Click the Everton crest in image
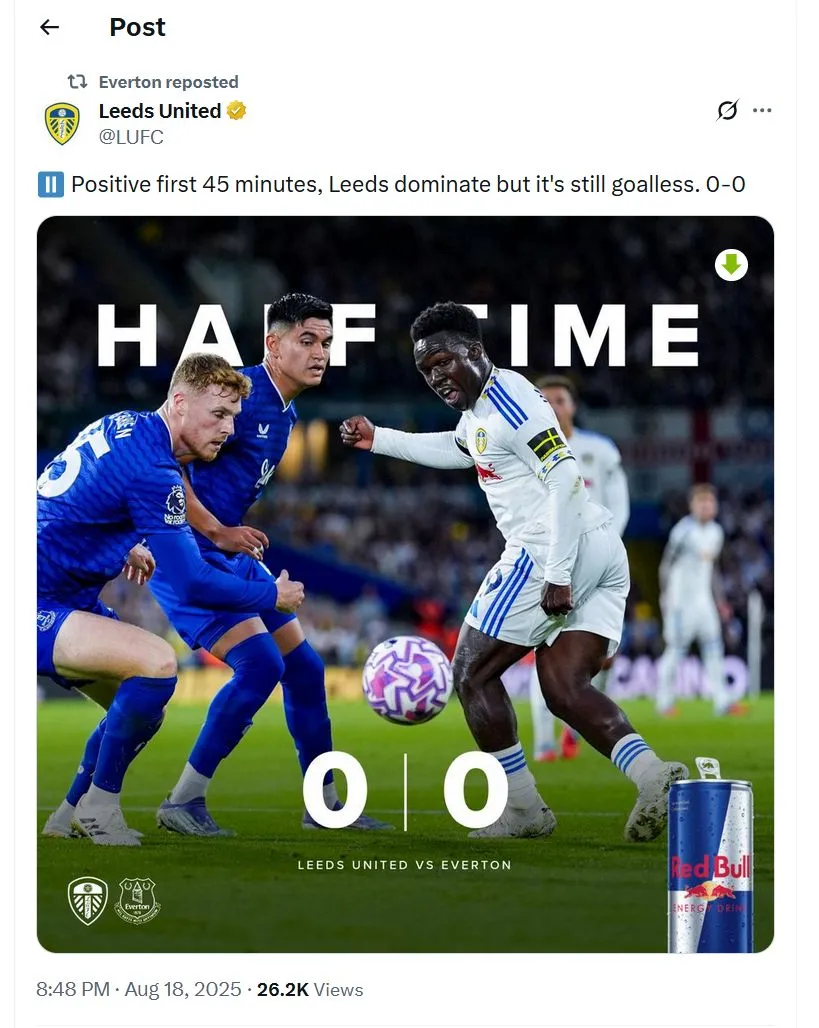Screen dimensions: 819x1028 coord(137,898)
